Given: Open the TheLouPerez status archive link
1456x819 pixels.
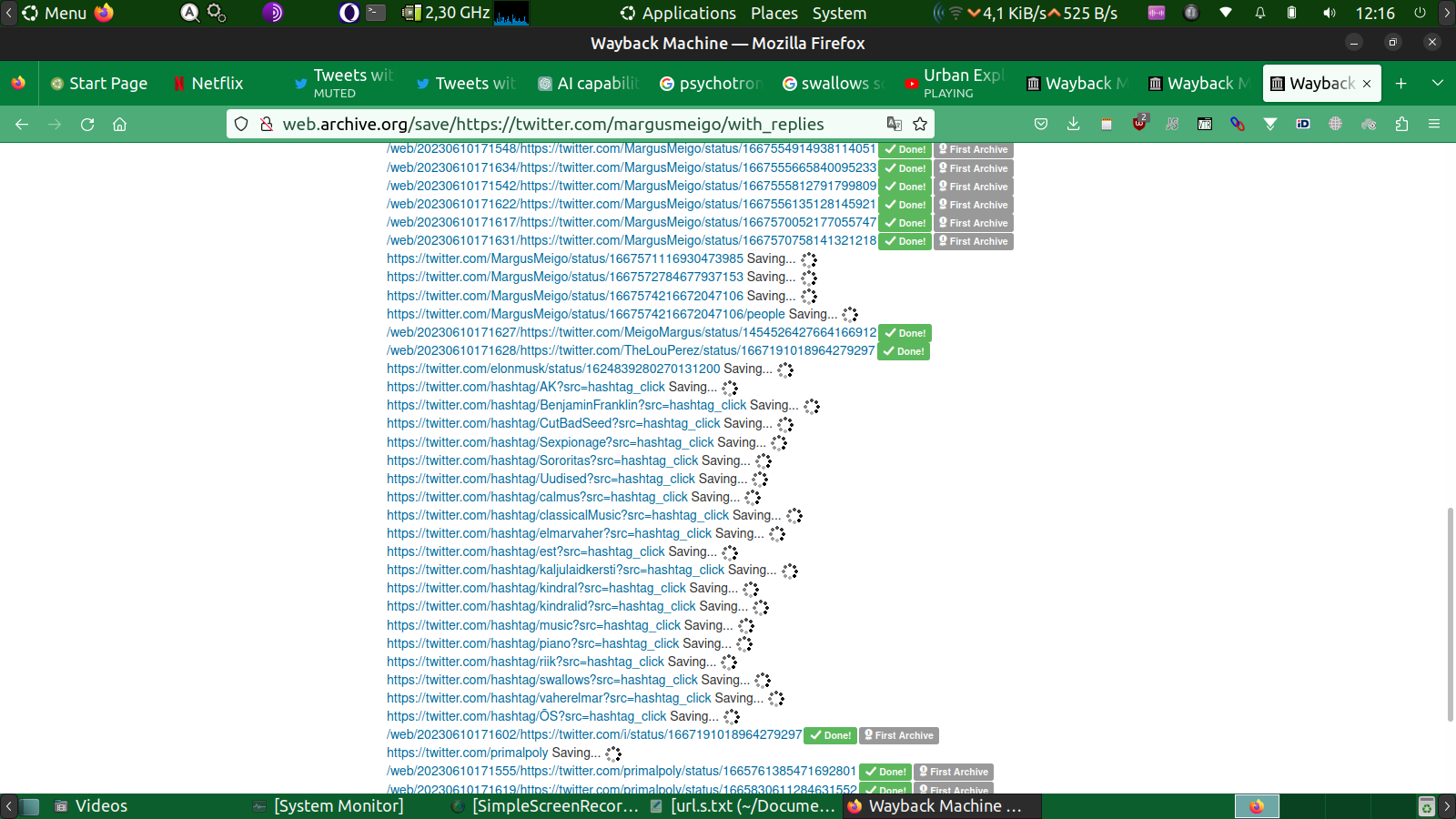Looking at the screenshot, I should coord(631,350).
